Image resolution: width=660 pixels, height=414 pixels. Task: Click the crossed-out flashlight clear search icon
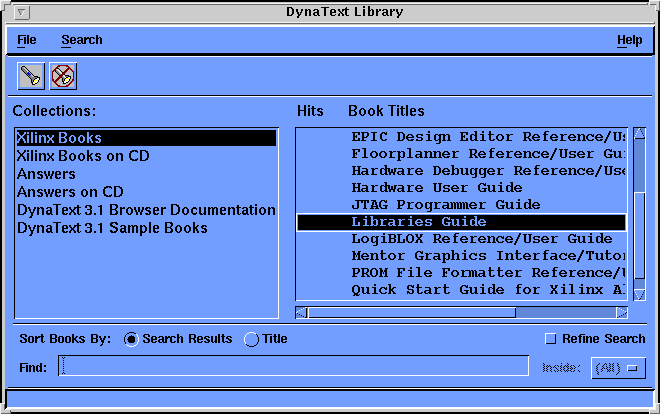64,75
